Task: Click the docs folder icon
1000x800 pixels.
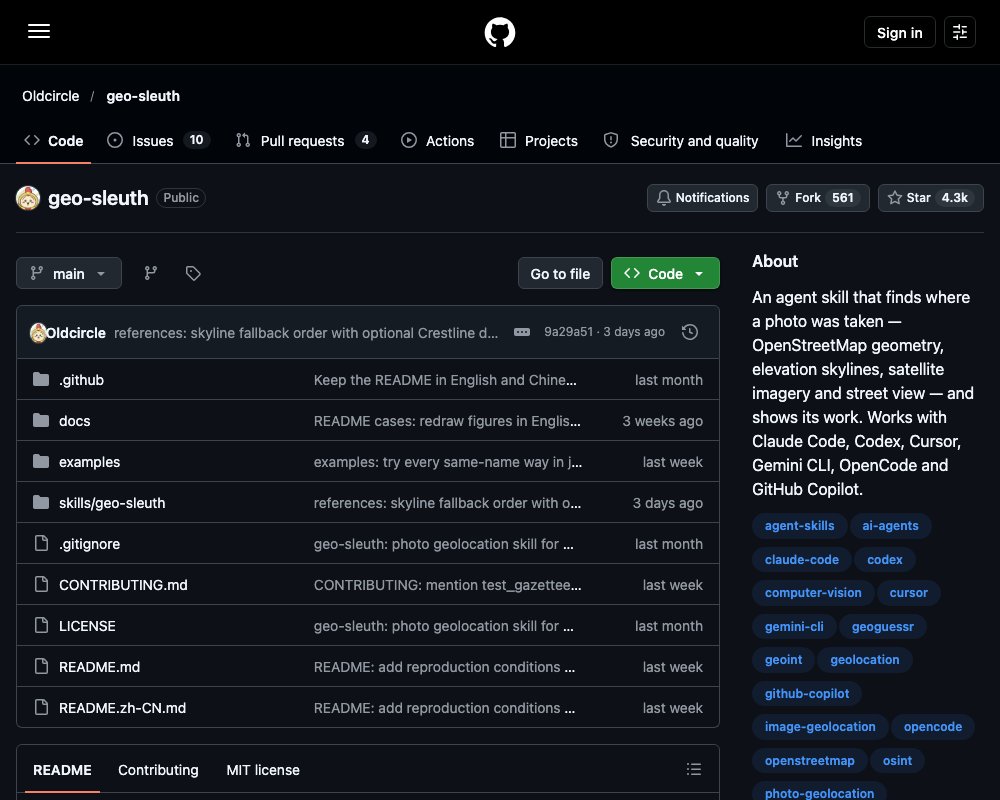Action: click(41, 420)
